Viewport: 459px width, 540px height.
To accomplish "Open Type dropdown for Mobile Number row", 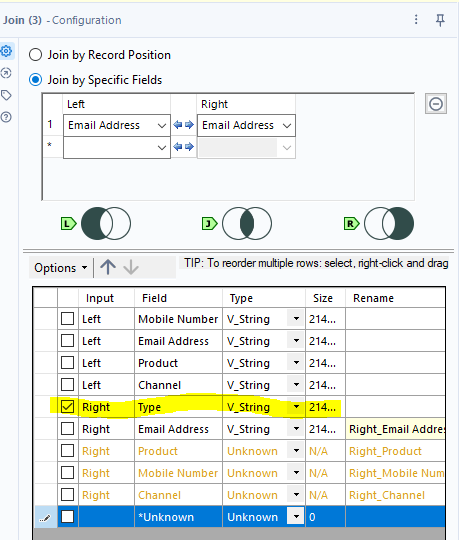I will [296, 319].
